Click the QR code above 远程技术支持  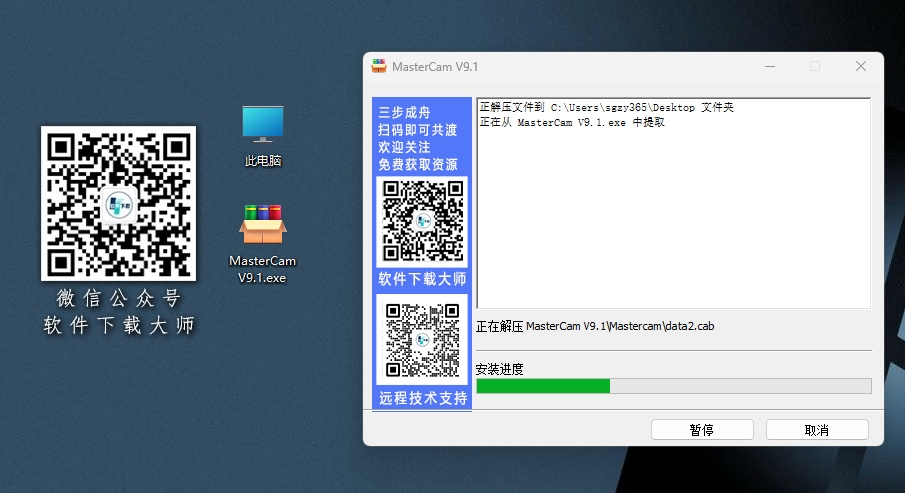click(x=422, y=339)
